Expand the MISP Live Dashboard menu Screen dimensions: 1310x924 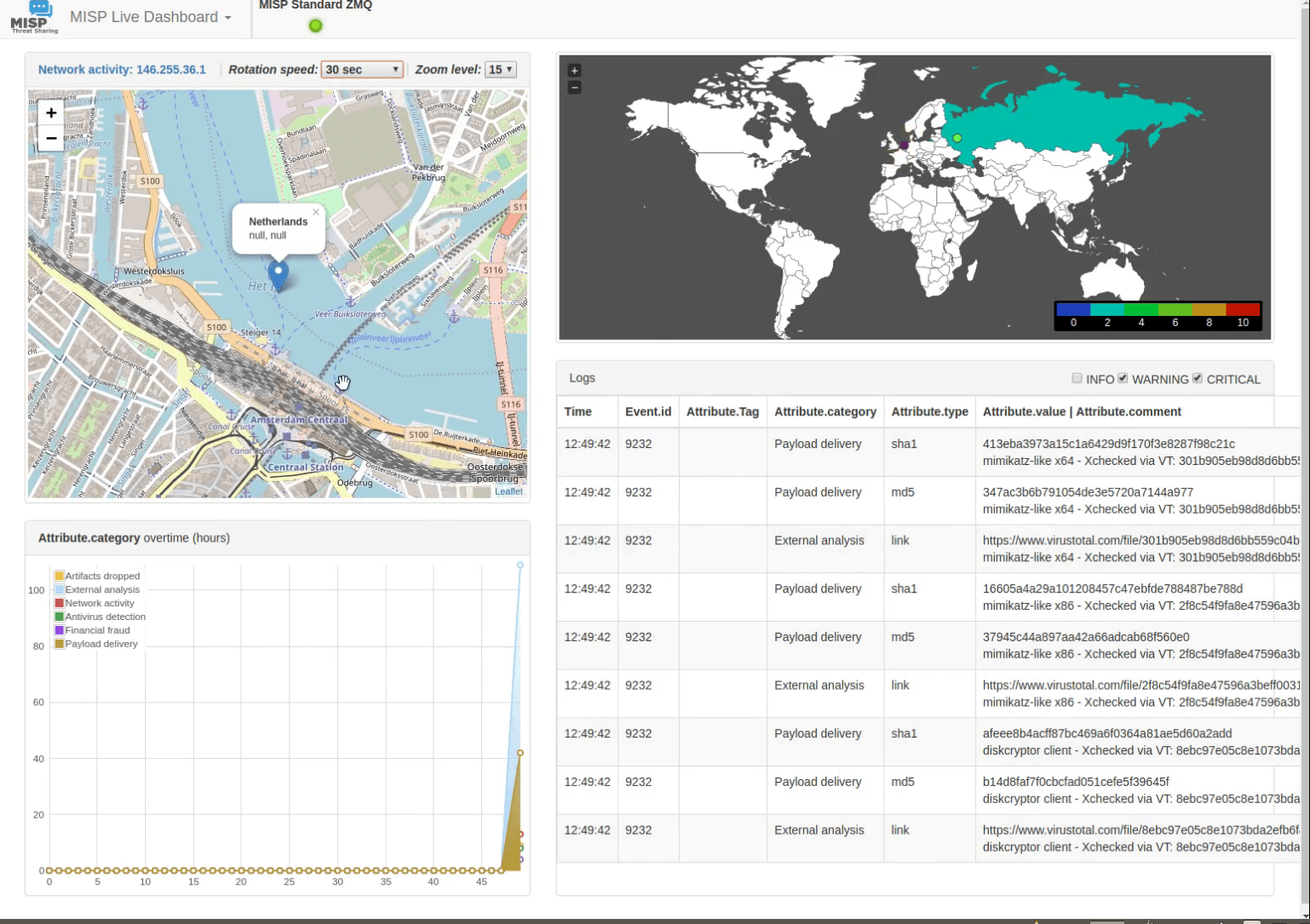coord(151,16)
